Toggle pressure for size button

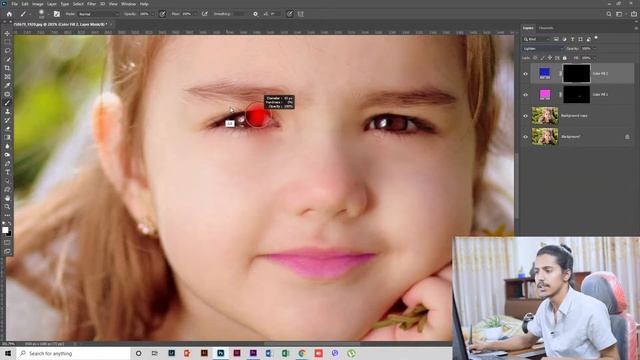pos(289,14)
